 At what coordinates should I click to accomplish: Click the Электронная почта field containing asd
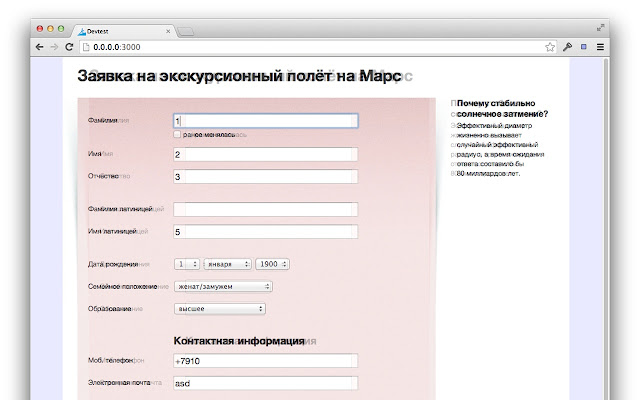(x=265, y=383)
